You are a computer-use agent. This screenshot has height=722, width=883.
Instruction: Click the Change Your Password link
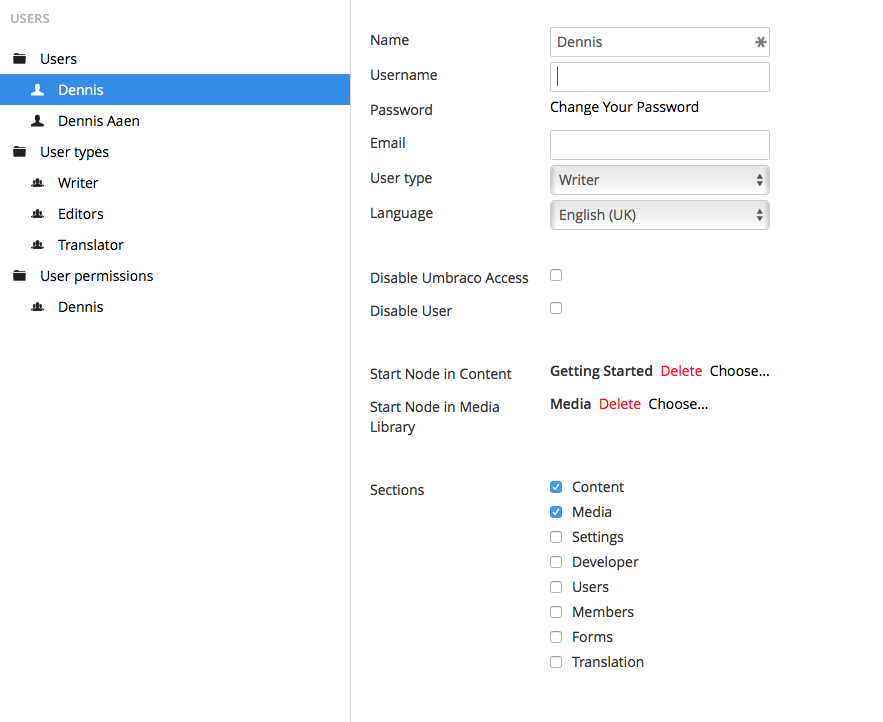[x=624, y=107]
